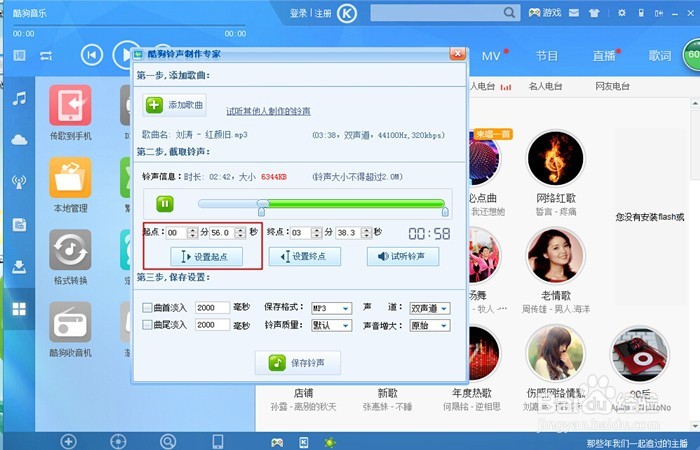Enable the 曲首淡入 fade-in checkbox
The image size is (700, 450).
147,308
